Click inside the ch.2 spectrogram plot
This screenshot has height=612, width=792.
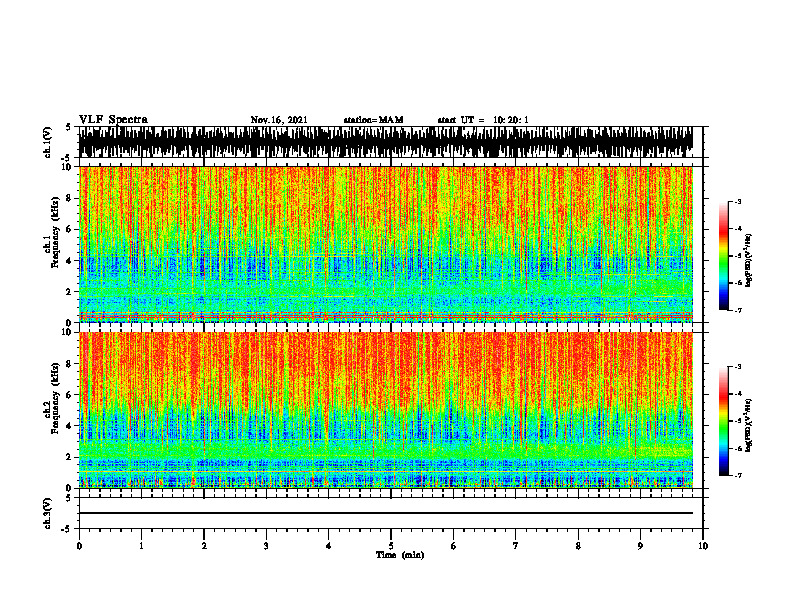[386, 410]
